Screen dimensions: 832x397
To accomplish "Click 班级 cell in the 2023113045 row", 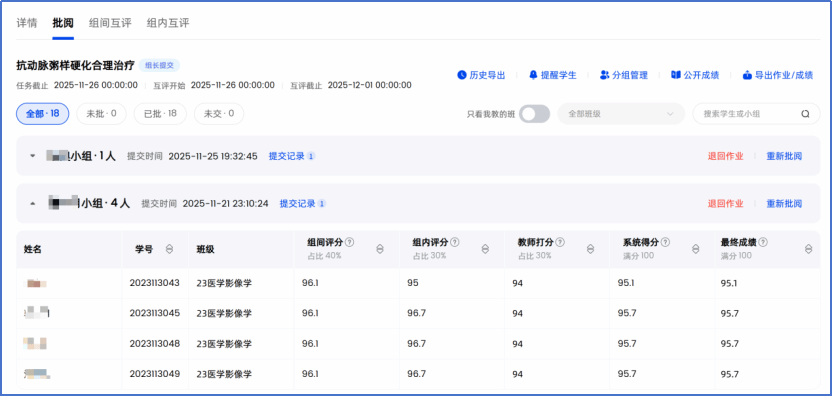I will [224, 314].
